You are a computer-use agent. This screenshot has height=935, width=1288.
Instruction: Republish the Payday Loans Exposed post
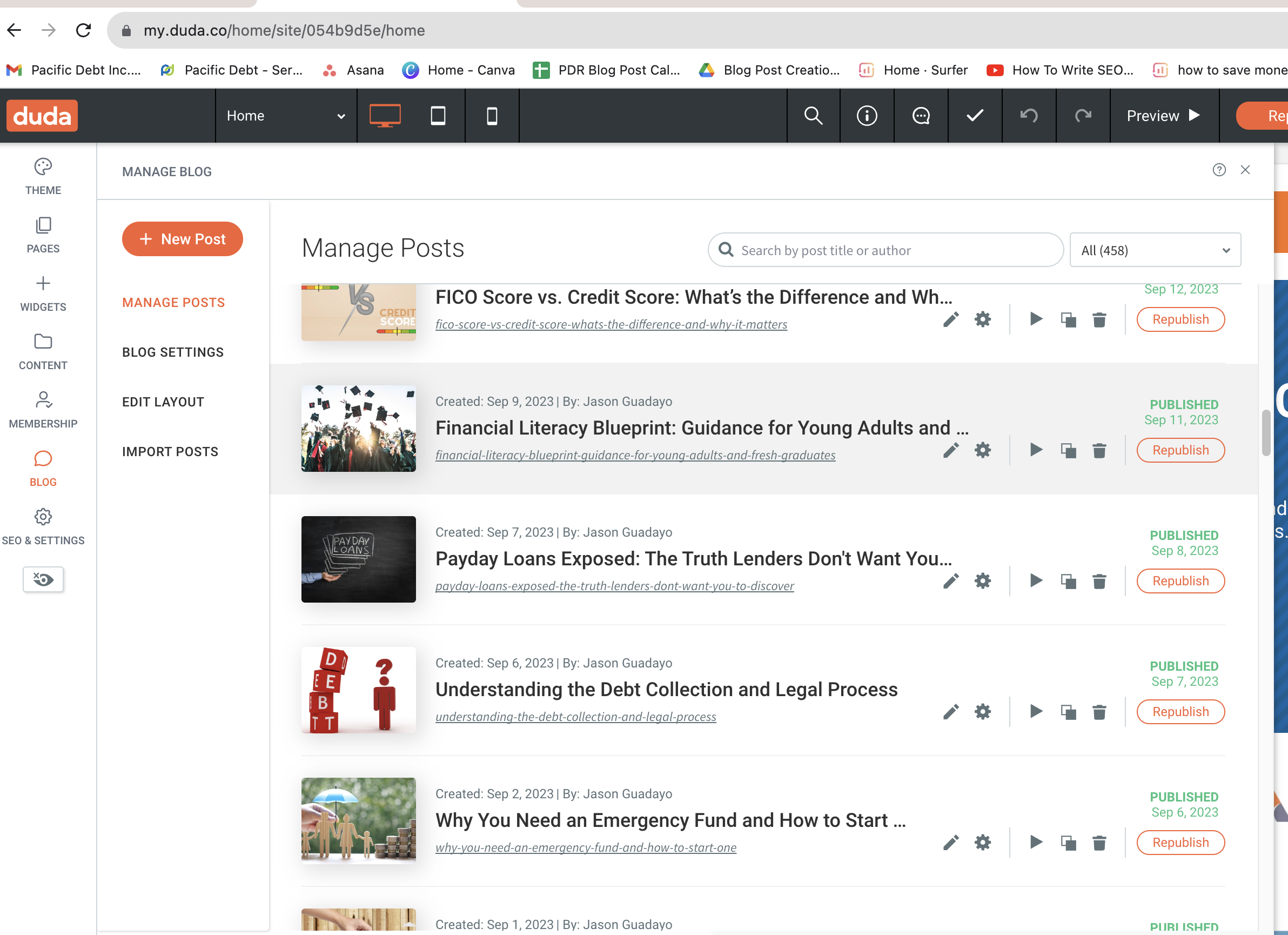point(1180,580)
